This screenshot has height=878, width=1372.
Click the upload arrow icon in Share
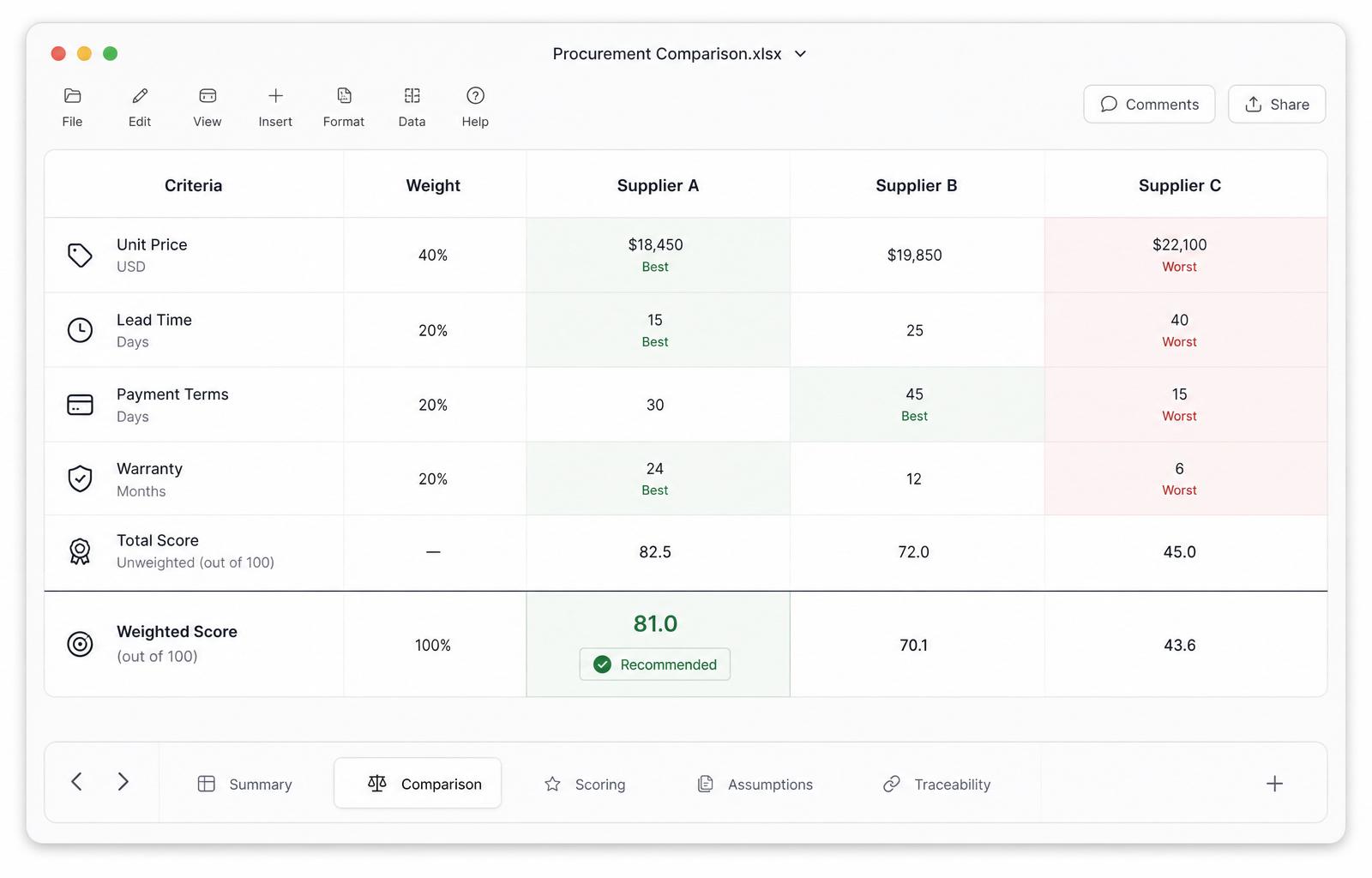pyautogui.click(x=1254, y=104)
